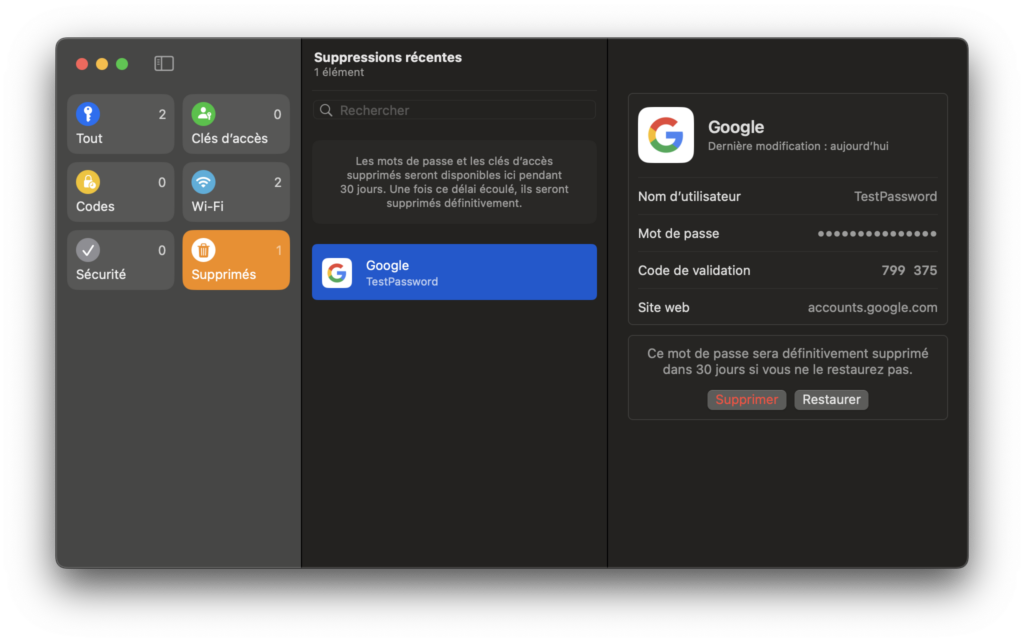1024x642 pixels.
Task: Click the Wi-Fi label in sidebar
Action: 208,206
